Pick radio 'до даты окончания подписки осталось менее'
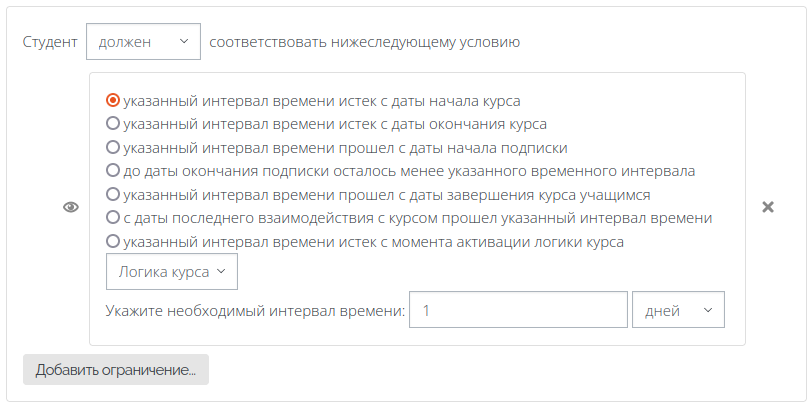This screenshot has width=812, height=407. (x=113, y=170)
